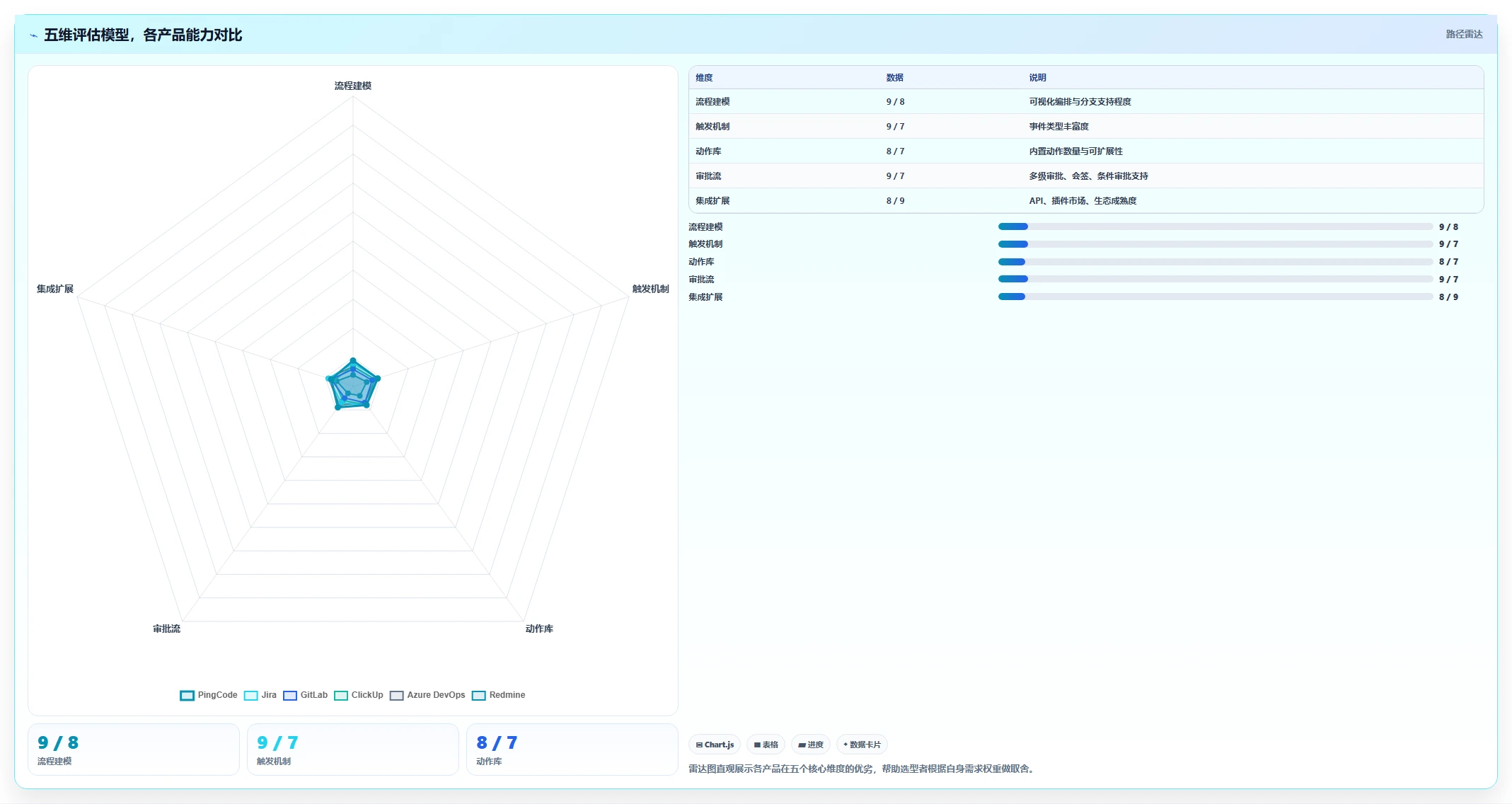
Task: Select the 触发机制 table row cell
Action: (x=712, y=127)
